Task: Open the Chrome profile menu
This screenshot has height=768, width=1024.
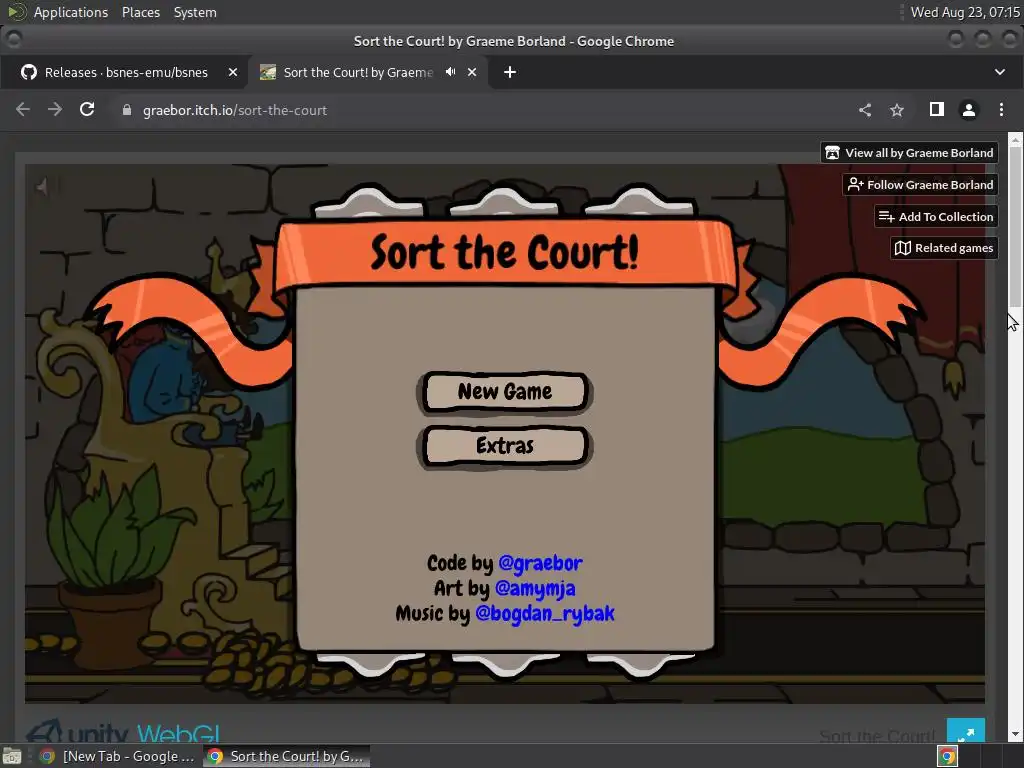Action: click(x=968, y=110)
